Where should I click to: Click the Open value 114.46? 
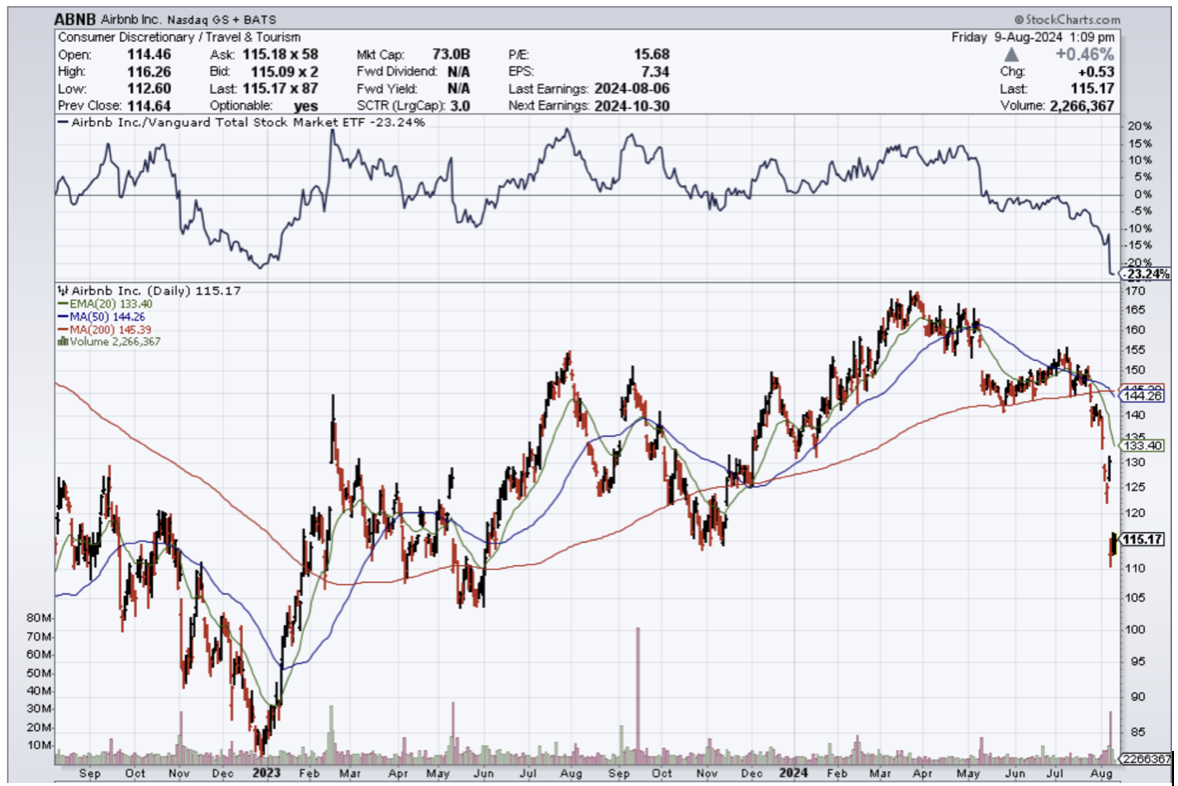click(149, 54)
